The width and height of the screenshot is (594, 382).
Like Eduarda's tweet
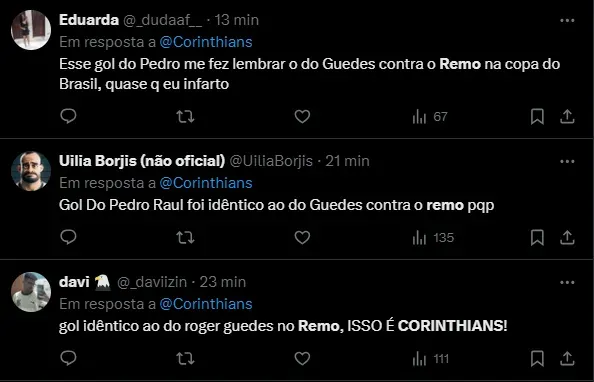click(302, 116)
